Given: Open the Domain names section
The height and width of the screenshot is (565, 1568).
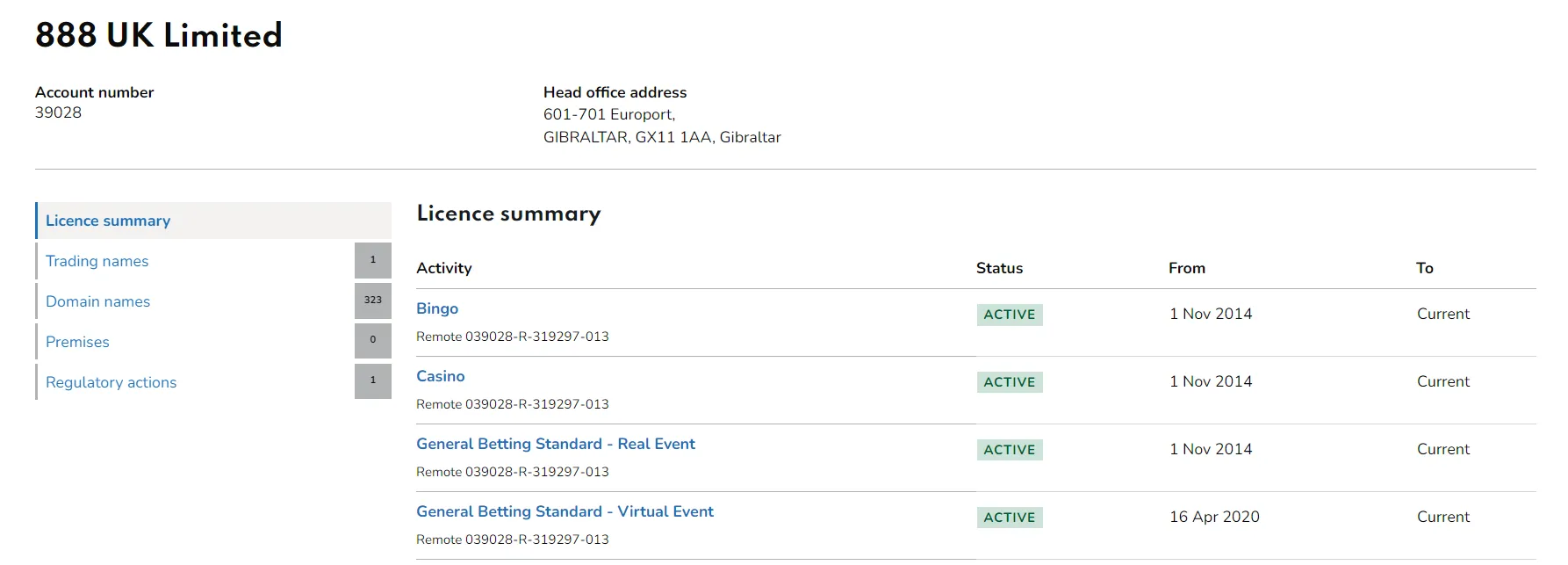Looking at the screenshot, I should pos(97,301).
